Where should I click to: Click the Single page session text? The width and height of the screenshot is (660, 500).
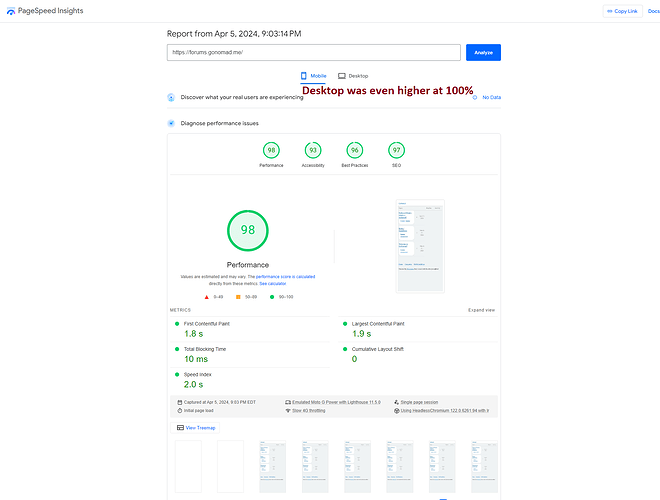coord(419,402)
